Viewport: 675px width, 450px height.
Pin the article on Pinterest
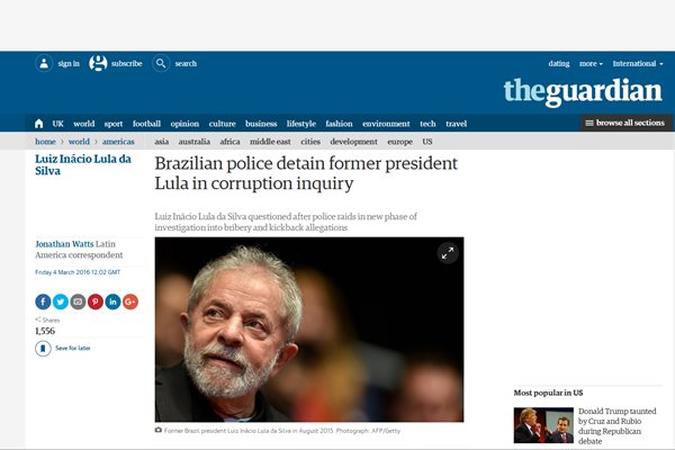tap(96, 301)
